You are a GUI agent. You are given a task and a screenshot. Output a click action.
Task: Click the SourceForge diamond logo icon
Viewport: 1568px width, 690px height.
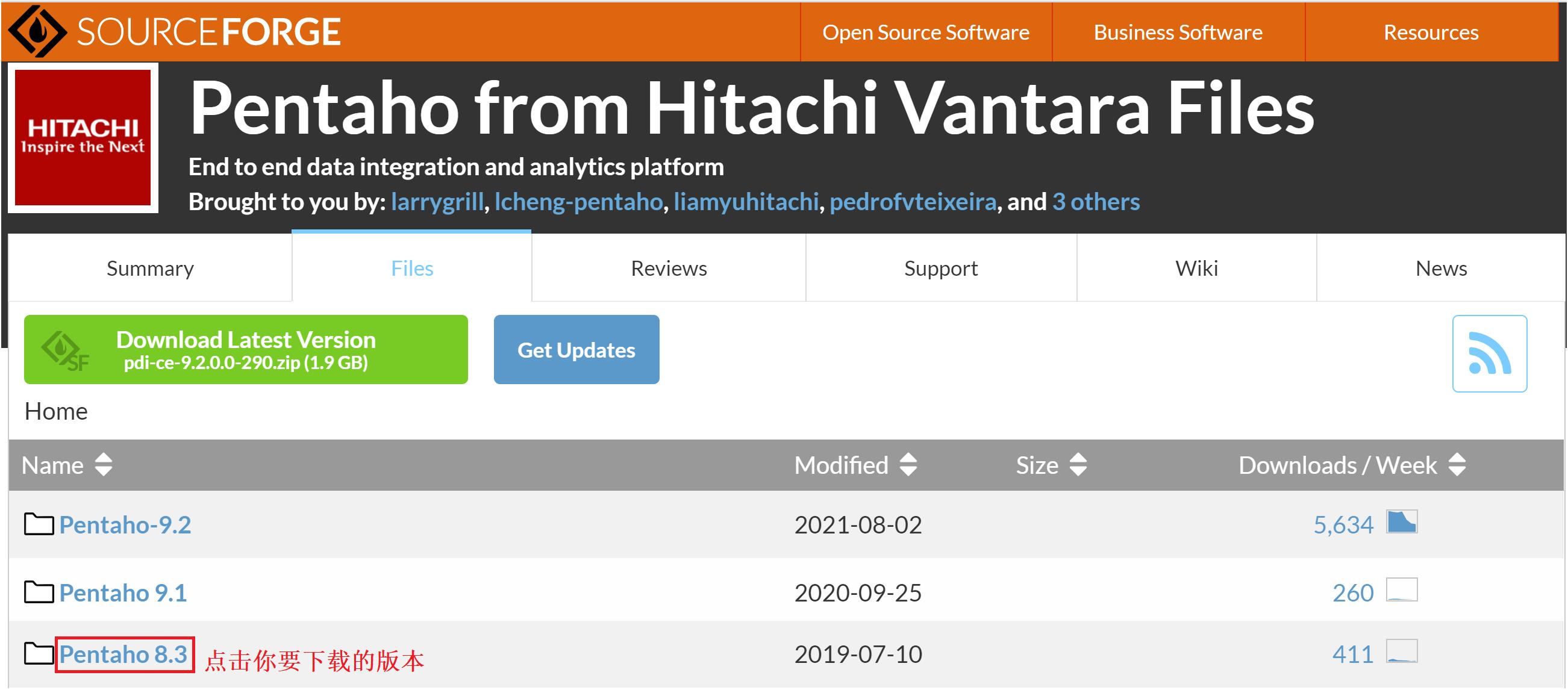pyautogui.click(x=38, y=31)
